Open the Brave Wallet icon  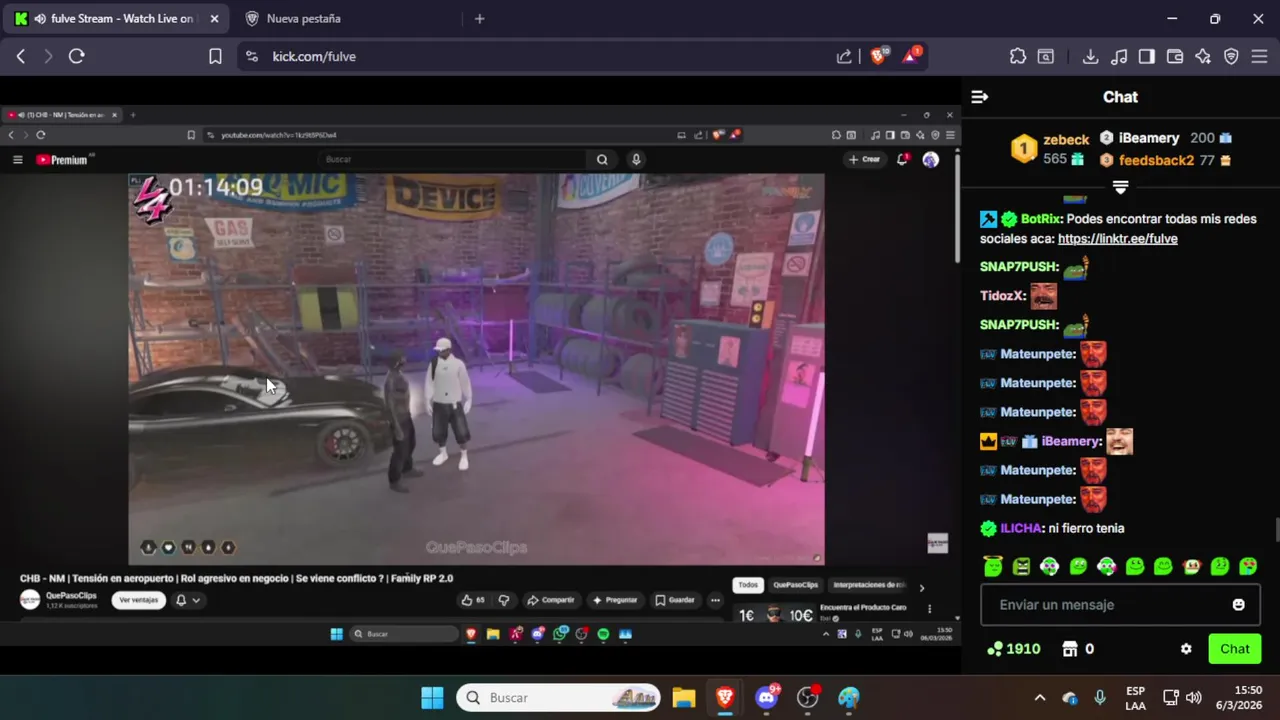(x=1175, y=57)
